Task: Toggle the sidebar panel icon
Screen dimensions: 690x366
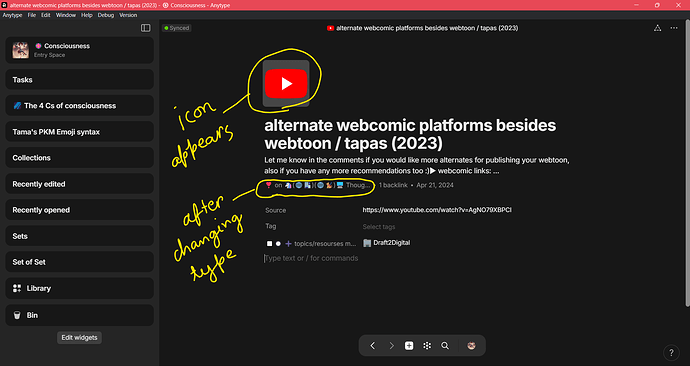Action: (146, 28)
